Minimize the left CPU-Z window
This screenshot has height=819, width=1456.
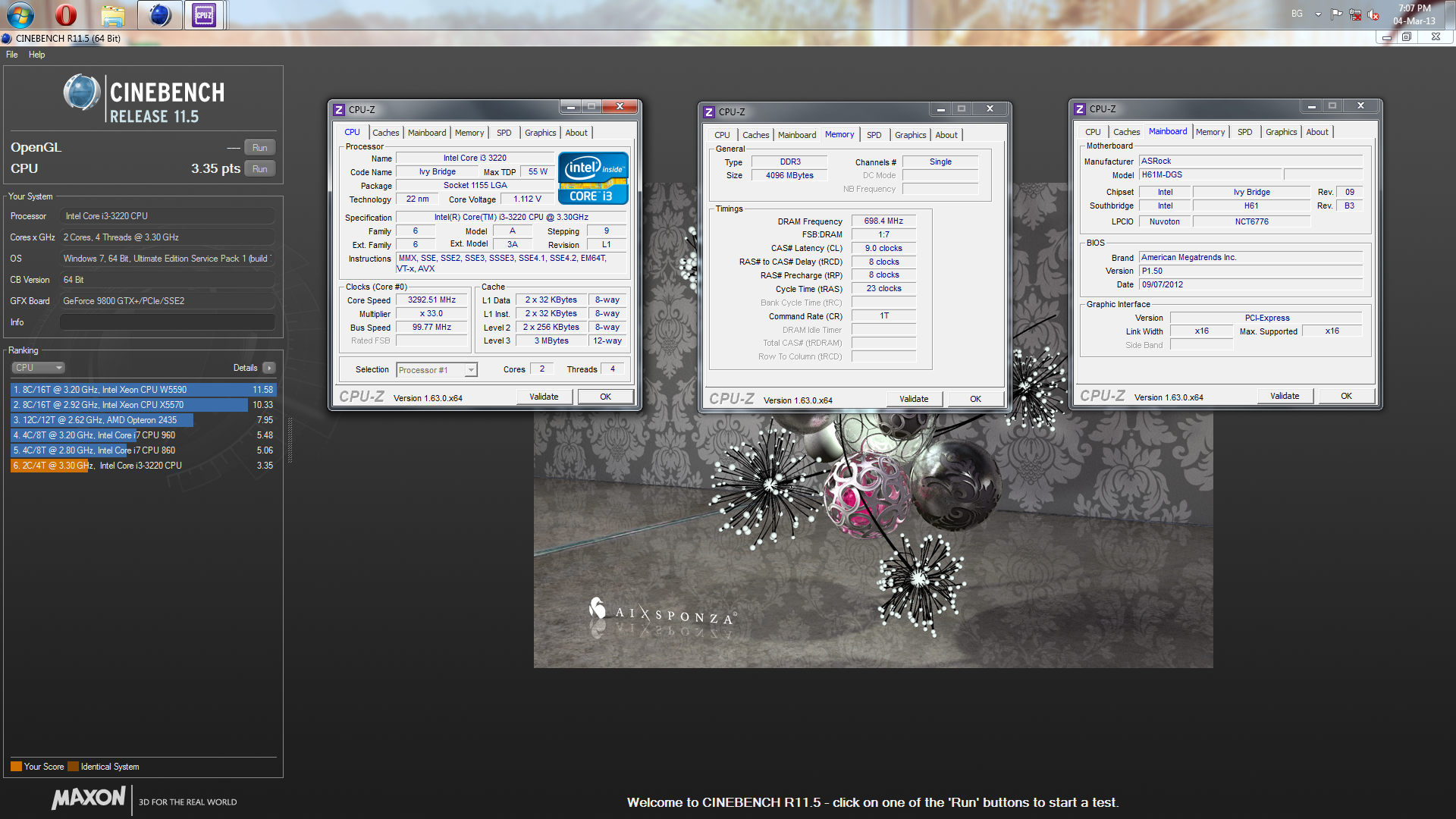pyautogui.click(x=571, y=107)
